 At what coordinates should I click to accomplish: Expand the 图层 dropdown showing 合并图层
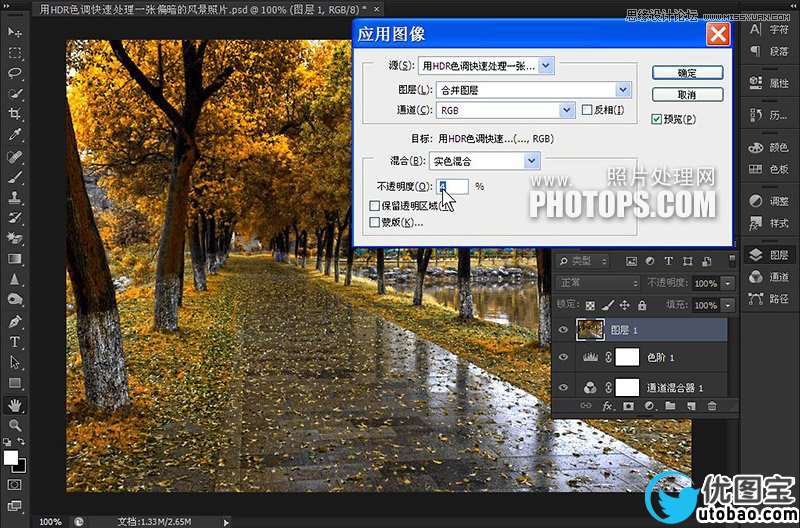pyautogui.click(x=534, y=89)
